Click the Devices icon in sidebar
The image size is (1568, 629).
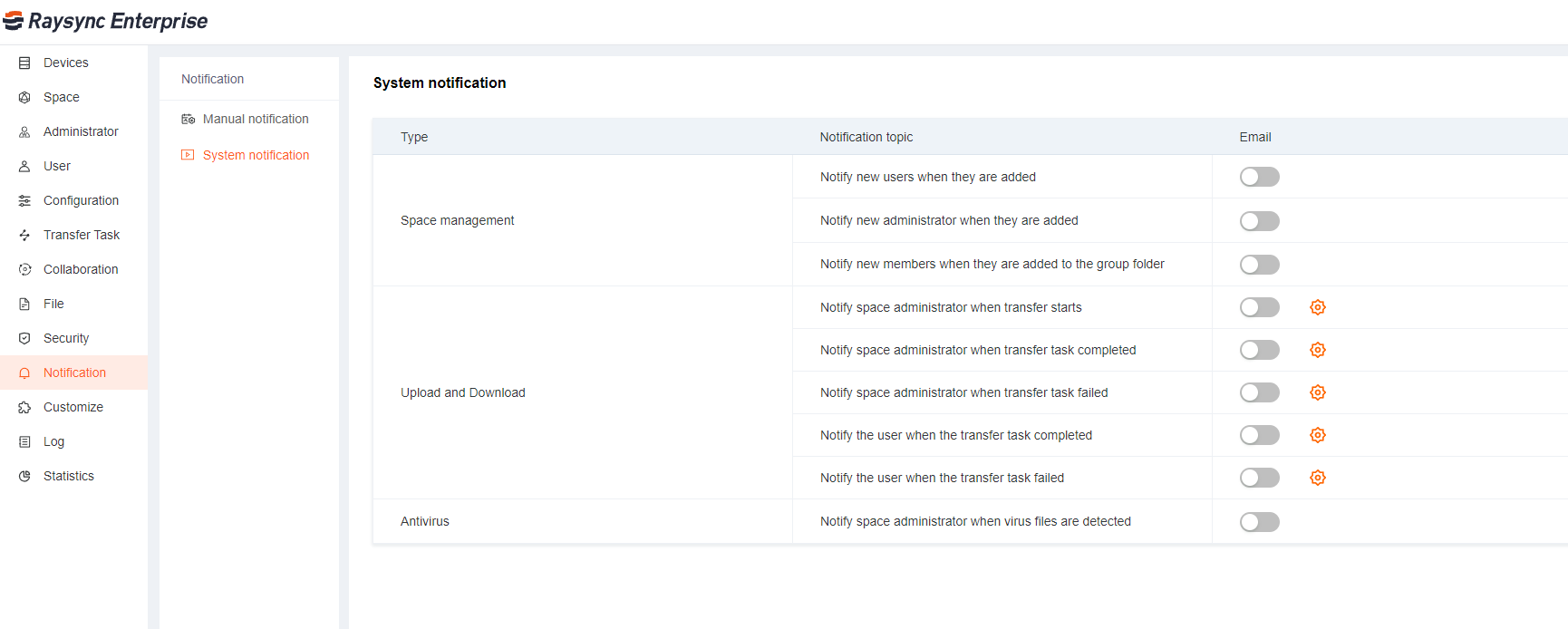click(24, 63)
